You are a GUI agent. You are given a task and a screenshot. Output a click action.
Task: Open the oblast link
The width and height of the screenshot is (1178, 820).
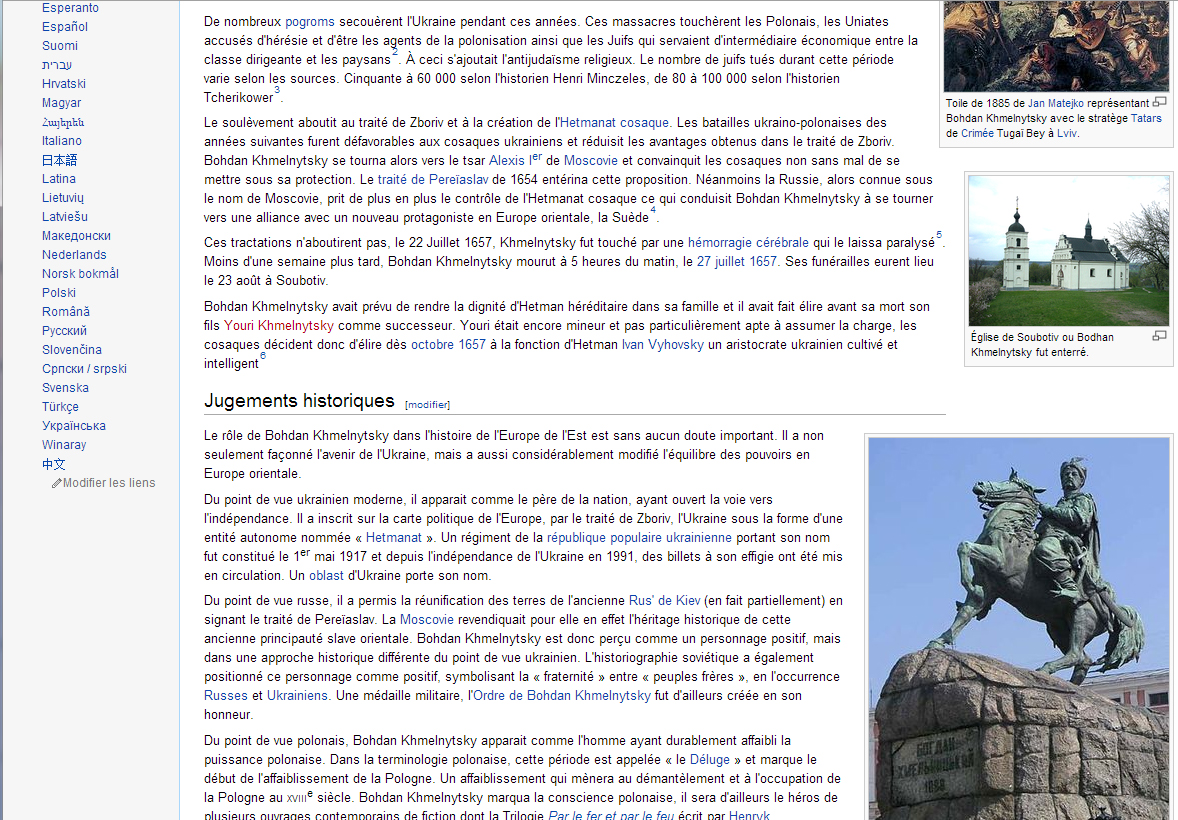point(326,576)
